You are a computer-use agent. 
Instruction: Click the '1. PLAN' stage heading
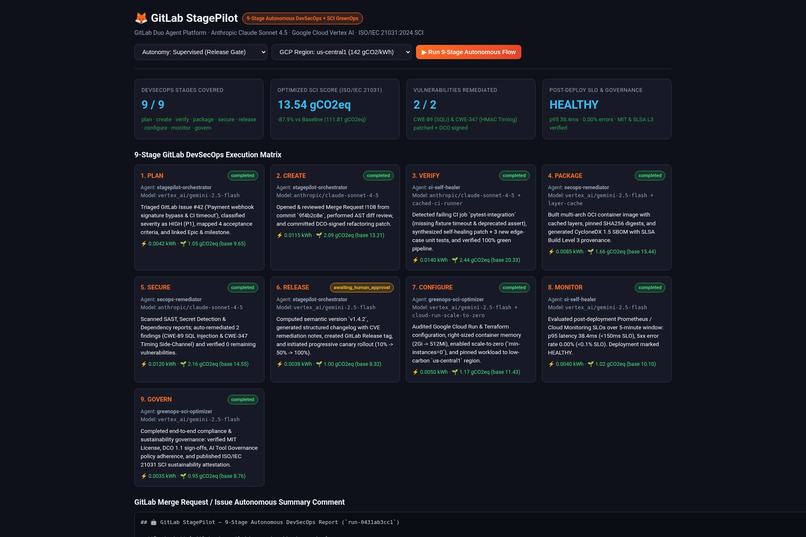tap(152, 176)
